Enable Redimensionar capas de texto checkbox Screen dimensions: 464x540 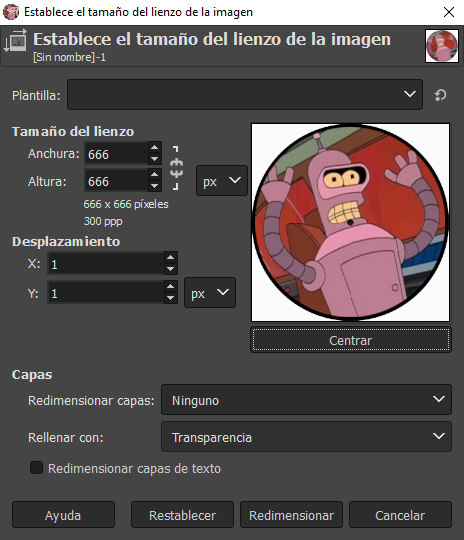pyautogui.click(x=37, y=468)
